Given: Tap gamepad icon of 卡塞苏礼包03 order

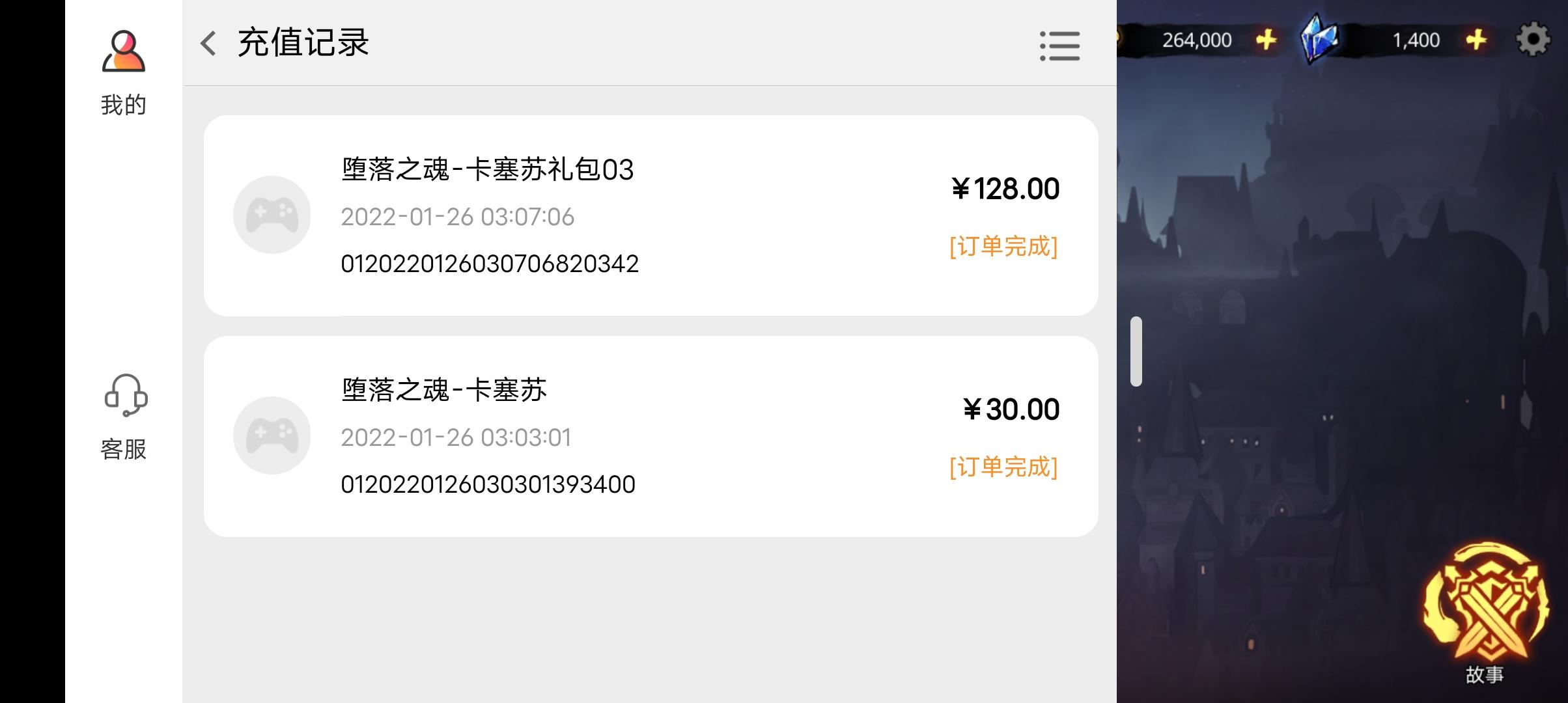Looking at the screenshot, I should pyautogui.click(x=272, y=215).
